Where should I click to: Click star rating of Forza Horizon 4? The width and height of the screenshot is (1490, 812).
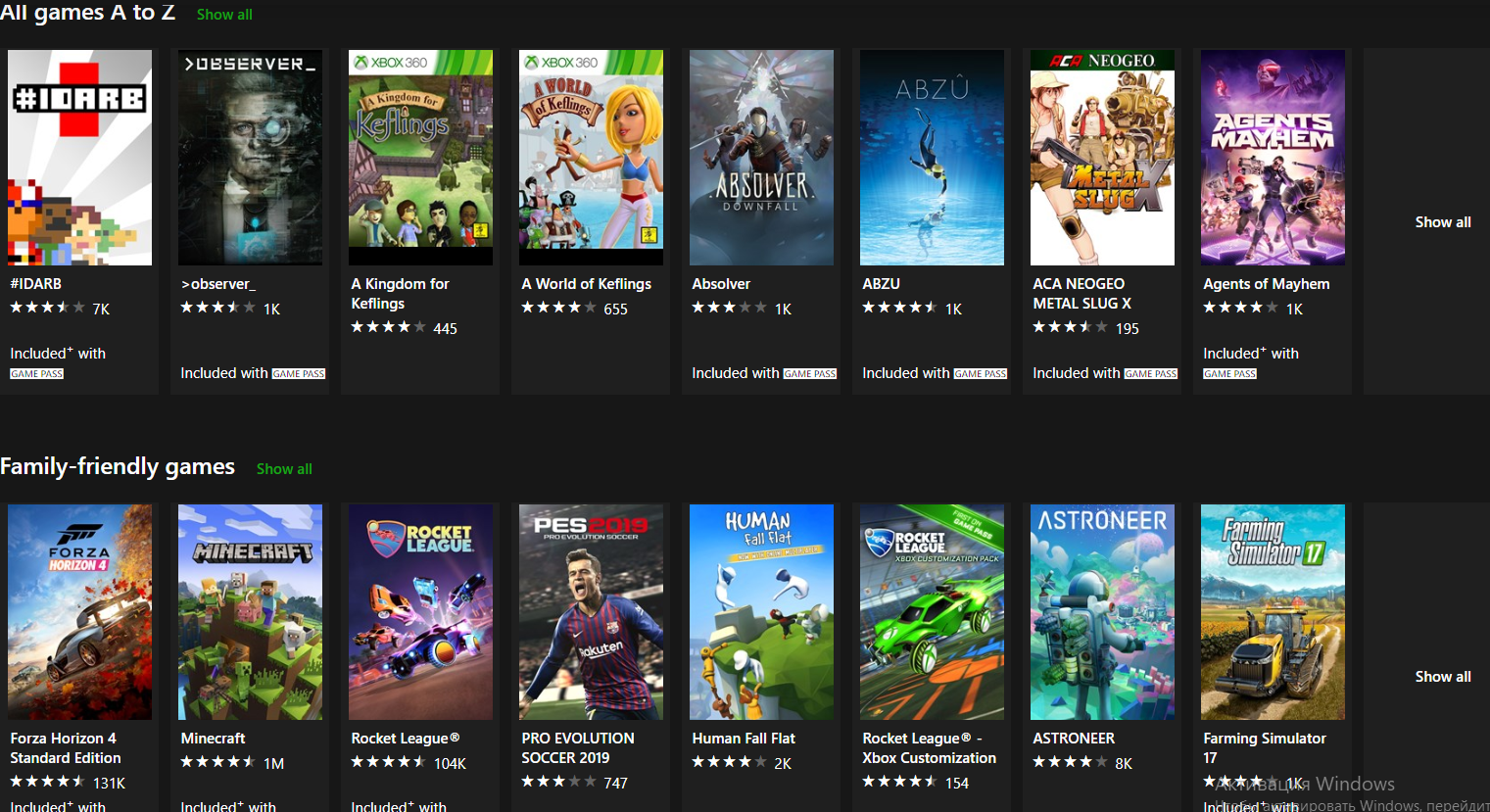[47, 782]
